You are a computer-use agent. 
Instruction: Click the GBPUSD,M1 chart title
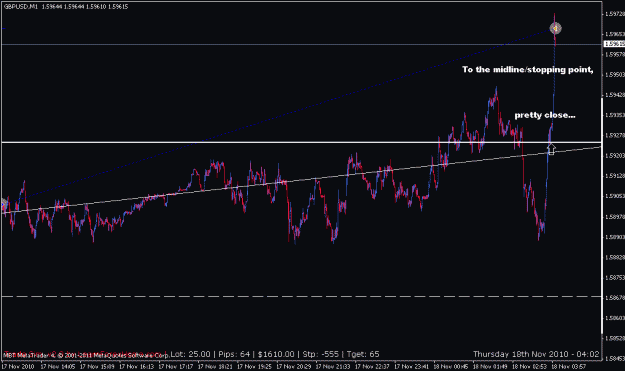[x=21, y=7]
